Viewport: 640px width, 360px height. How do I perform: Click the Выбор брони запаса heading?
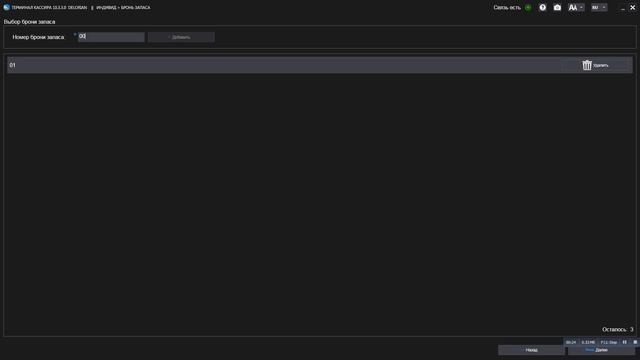click(29, 22)
